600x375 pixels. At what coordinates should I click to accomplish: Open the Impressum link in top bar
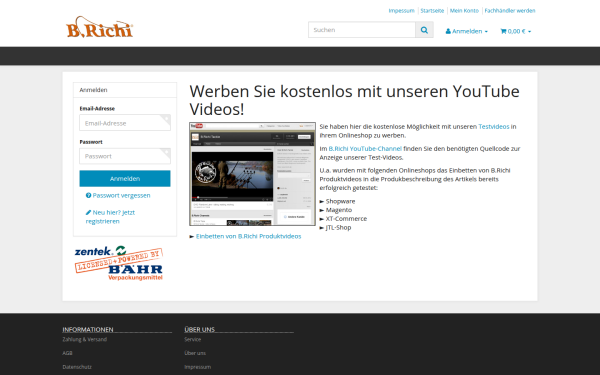click(x=401, y=11)
